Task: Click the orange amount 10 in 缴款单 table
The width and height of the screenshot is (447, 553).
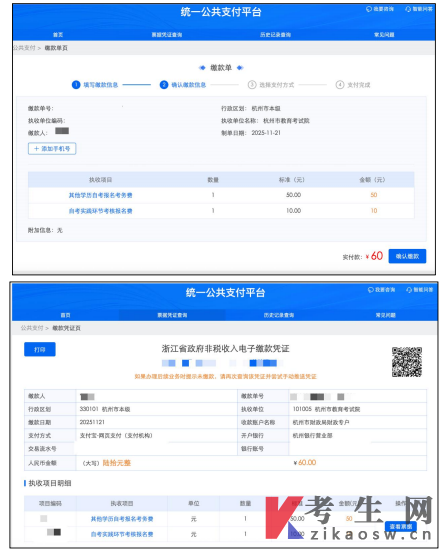Action: (374, 211)
